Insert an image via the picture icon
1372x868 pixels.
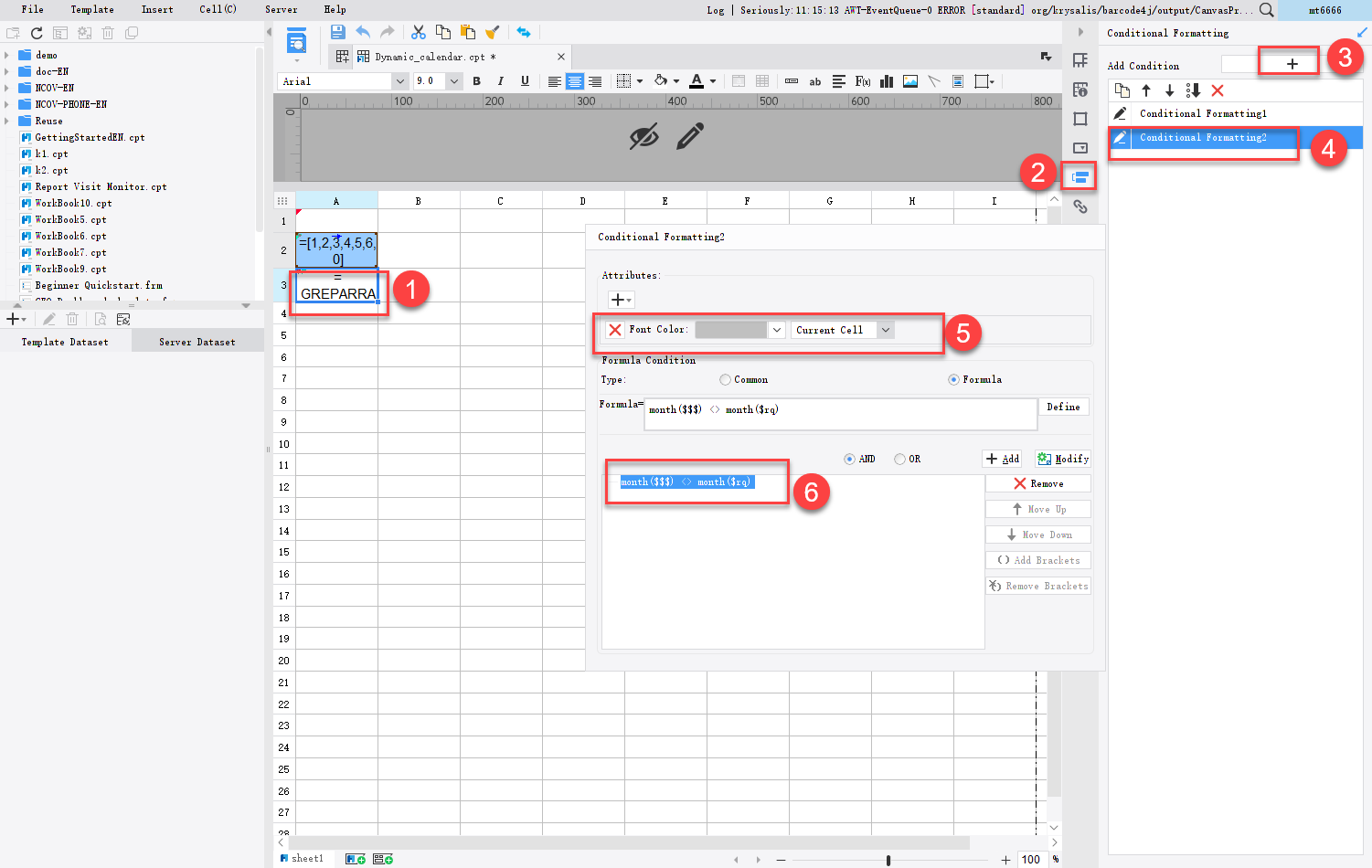909,81
